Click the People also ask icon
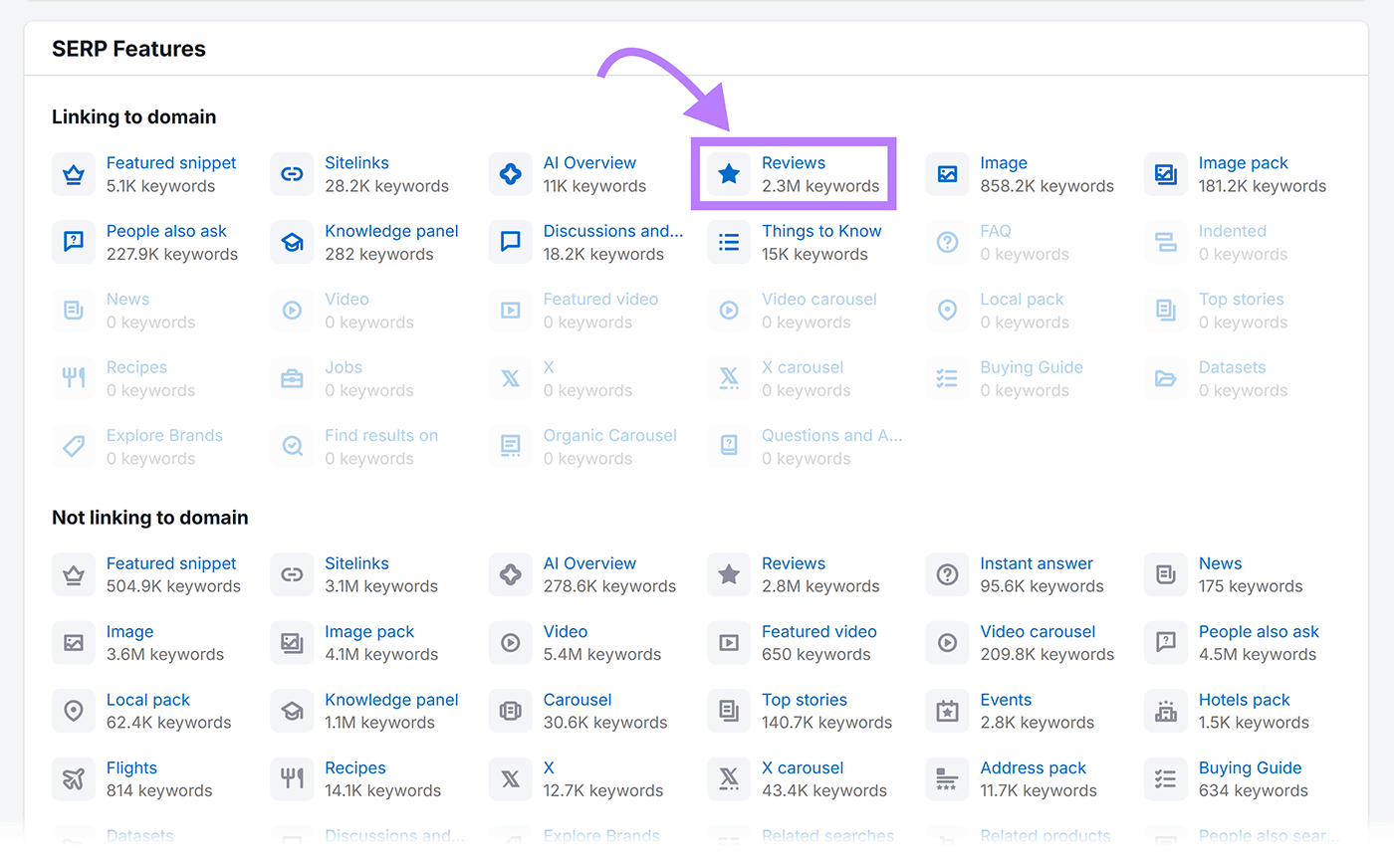This screenshot has height=868, width=1394. pos(74,242)
